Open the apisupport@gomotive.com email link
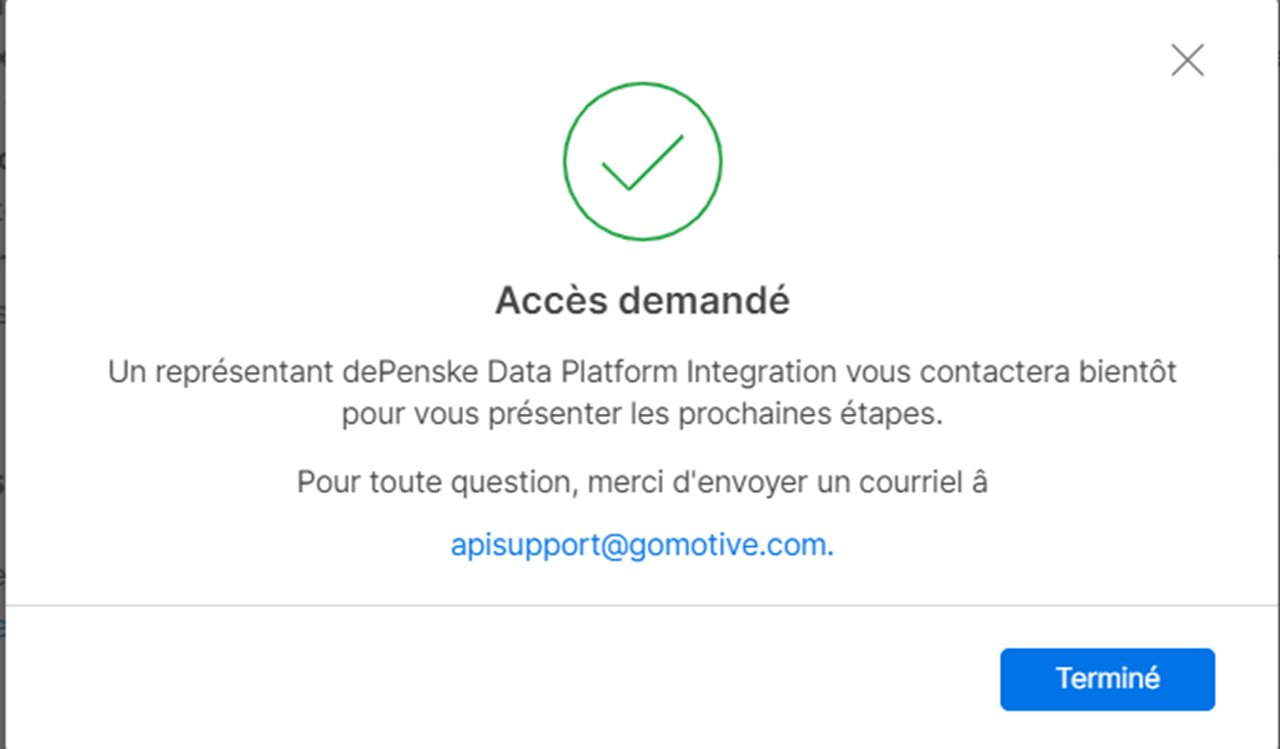Viewport: 1280px width, 749px height. coord(642,546)
